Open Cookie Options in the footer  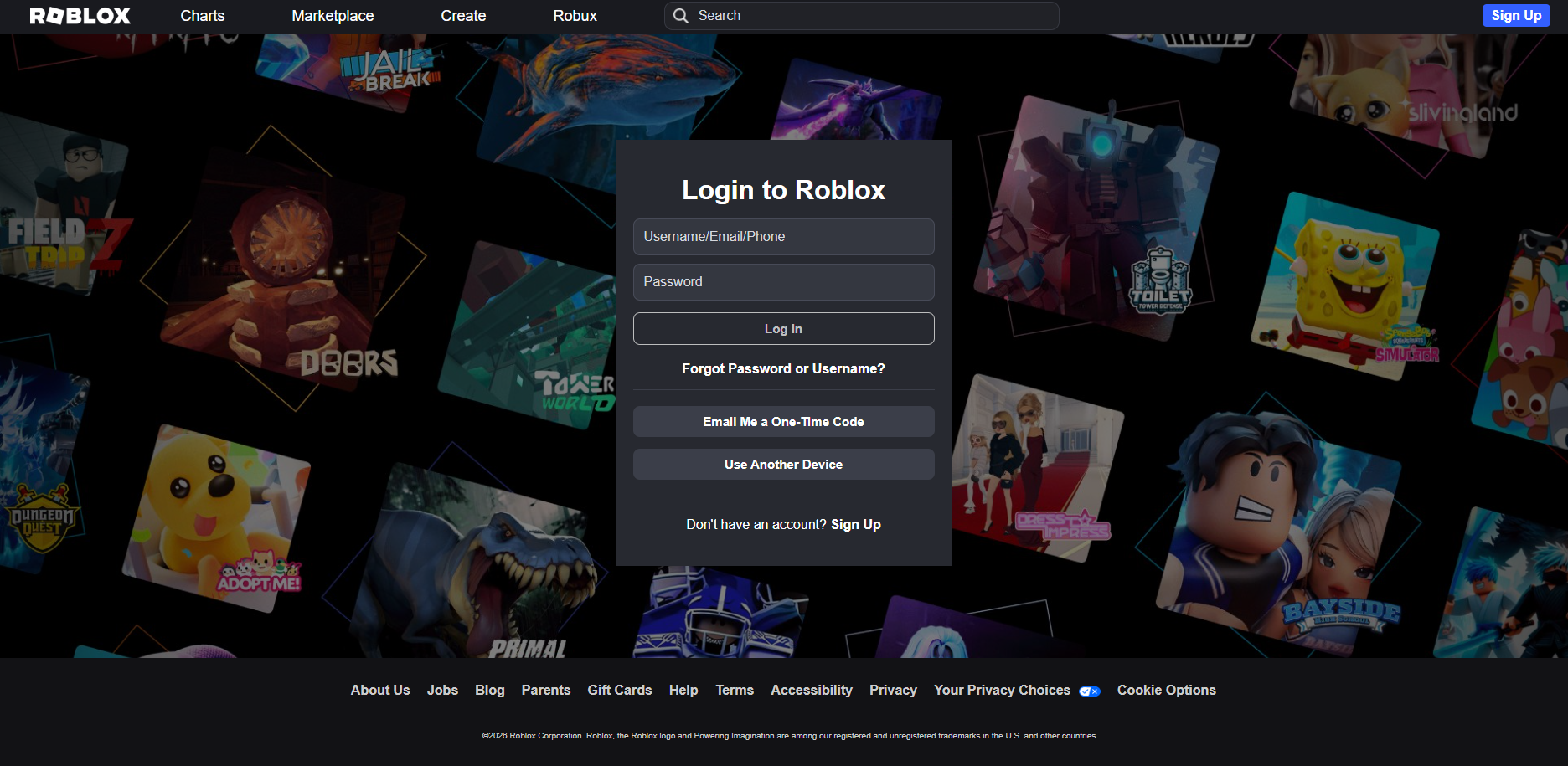click(x=1167, y=690)
